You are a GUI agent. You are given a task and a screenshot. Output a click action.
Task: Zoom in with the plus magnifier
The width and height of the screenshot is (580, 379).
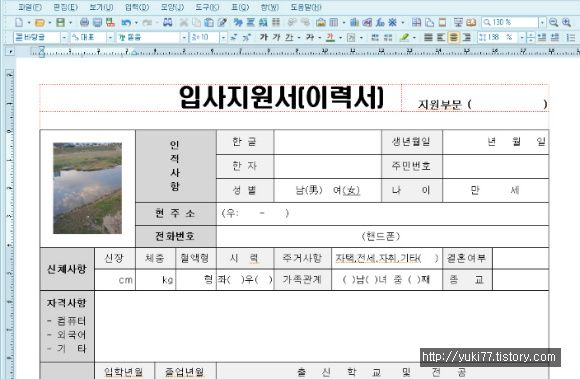[566, 23]
